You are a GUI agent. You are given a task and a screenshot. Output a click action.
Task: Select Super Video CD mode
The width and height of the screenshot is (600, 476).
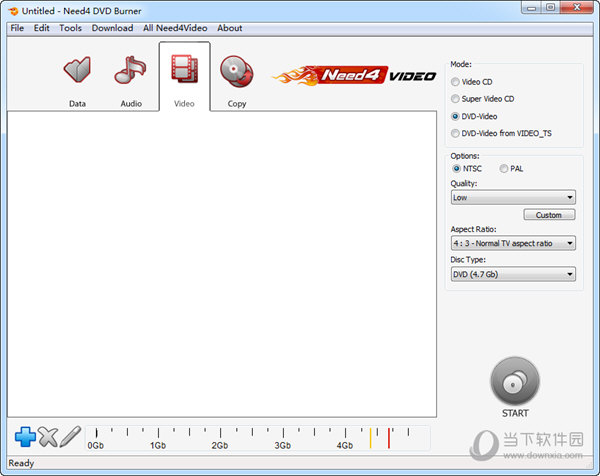point(455,99)
